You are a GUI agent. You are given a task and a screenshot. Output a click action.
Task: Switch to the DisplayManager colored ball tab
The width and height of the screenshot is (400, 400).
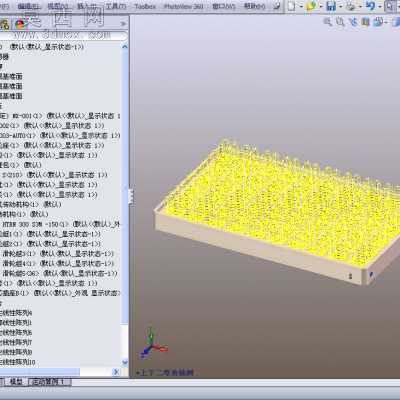coord(20,24)
